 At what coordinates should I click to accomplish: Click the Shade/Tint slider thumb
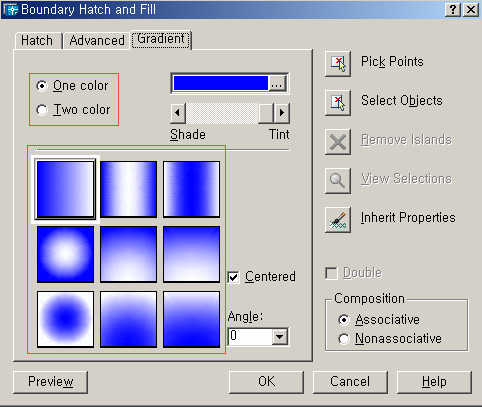click(266, 113)
